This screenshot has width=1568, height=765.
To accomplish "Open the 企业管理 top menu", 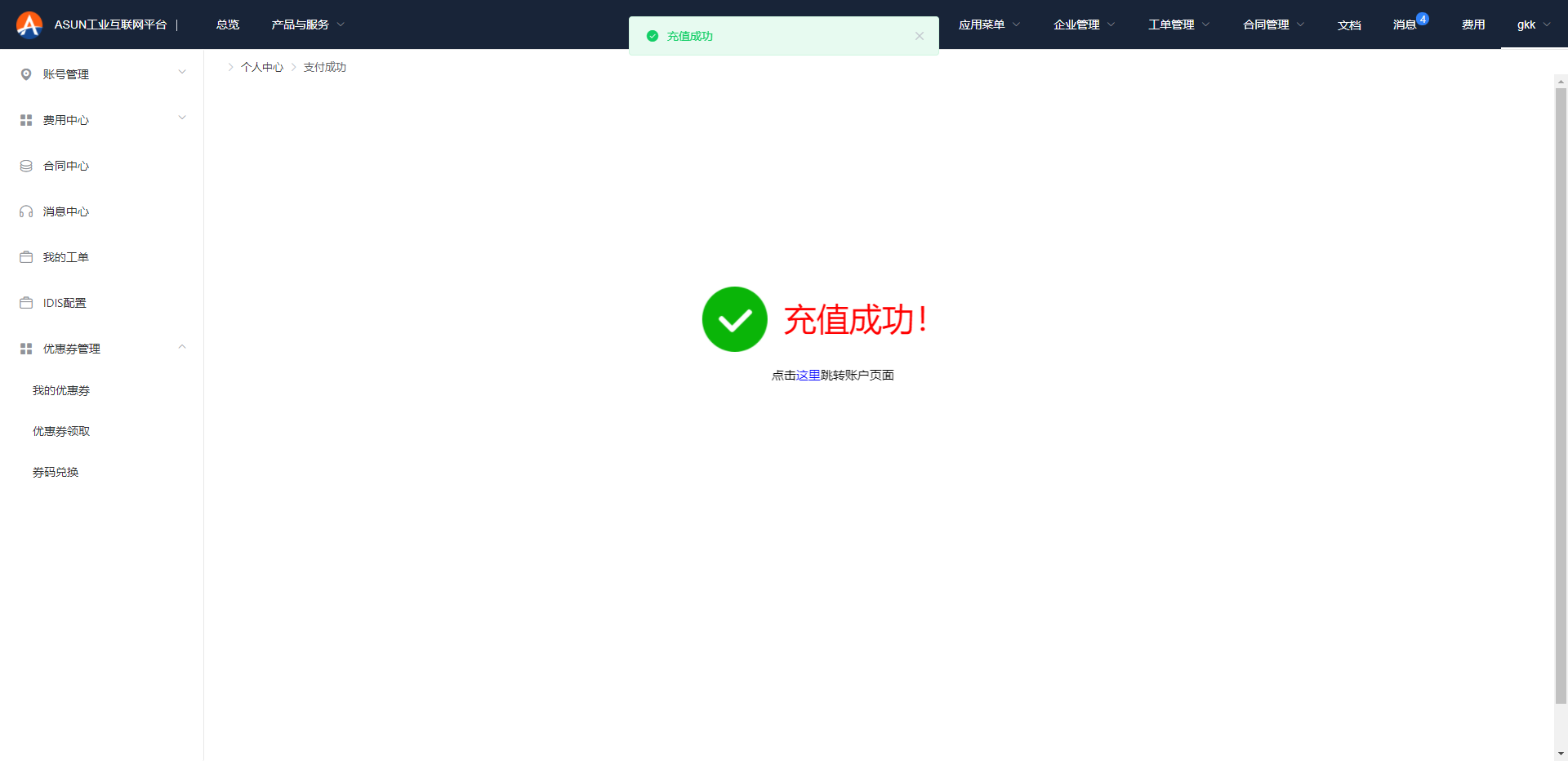I will coord(1083,24).
